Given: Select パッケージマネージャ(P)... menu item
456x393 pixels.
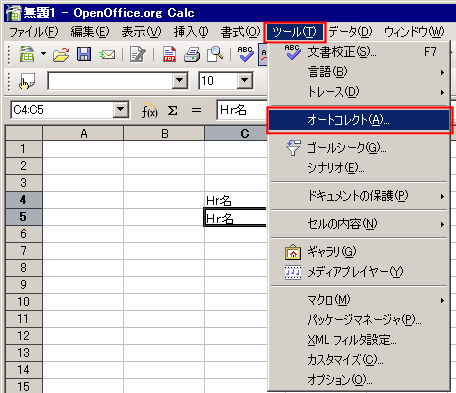Looking at the screenshot, I should coord(359,320).
